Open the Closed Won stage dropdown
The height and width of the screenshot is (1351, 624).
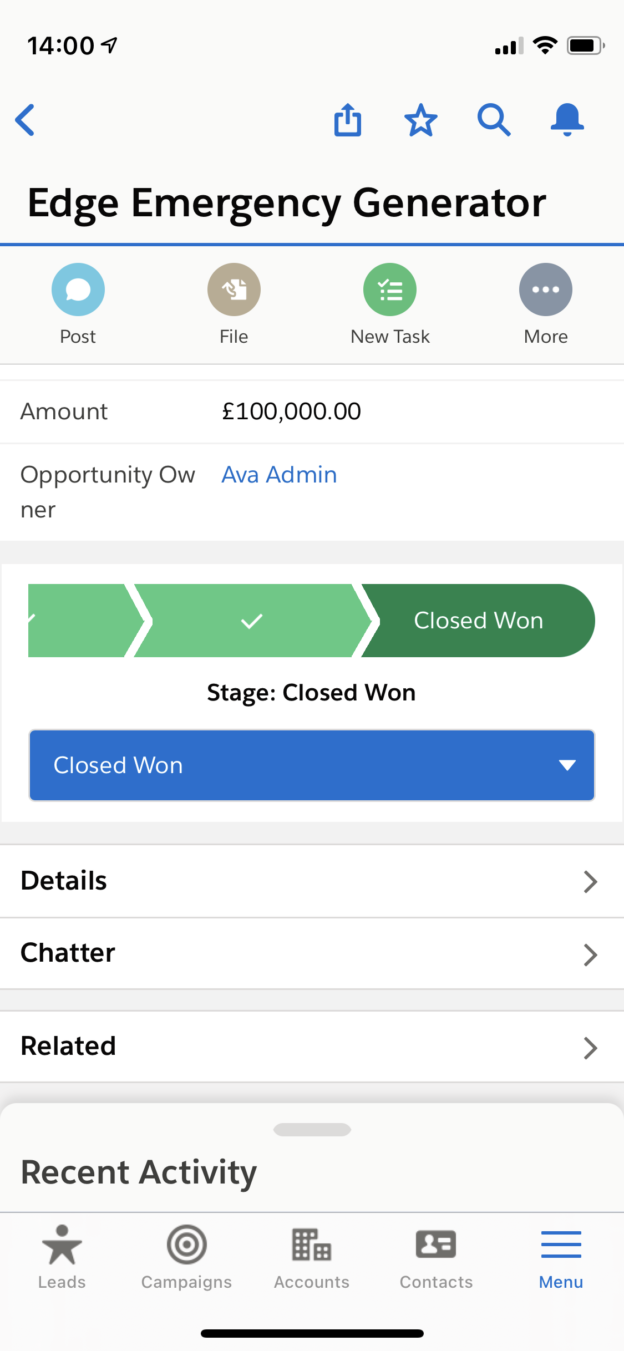(x=312, y=765)
